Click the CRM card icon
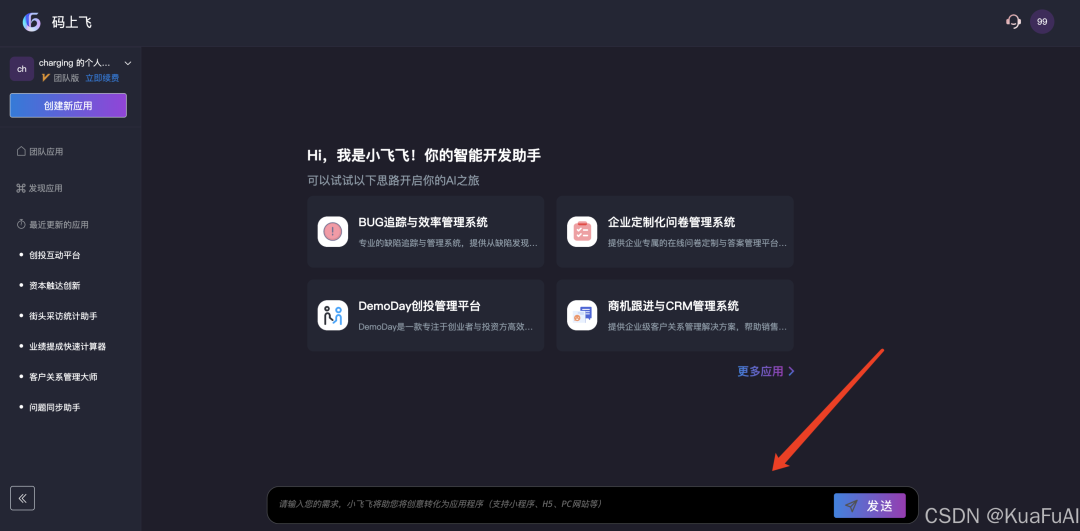 (582, 315)
